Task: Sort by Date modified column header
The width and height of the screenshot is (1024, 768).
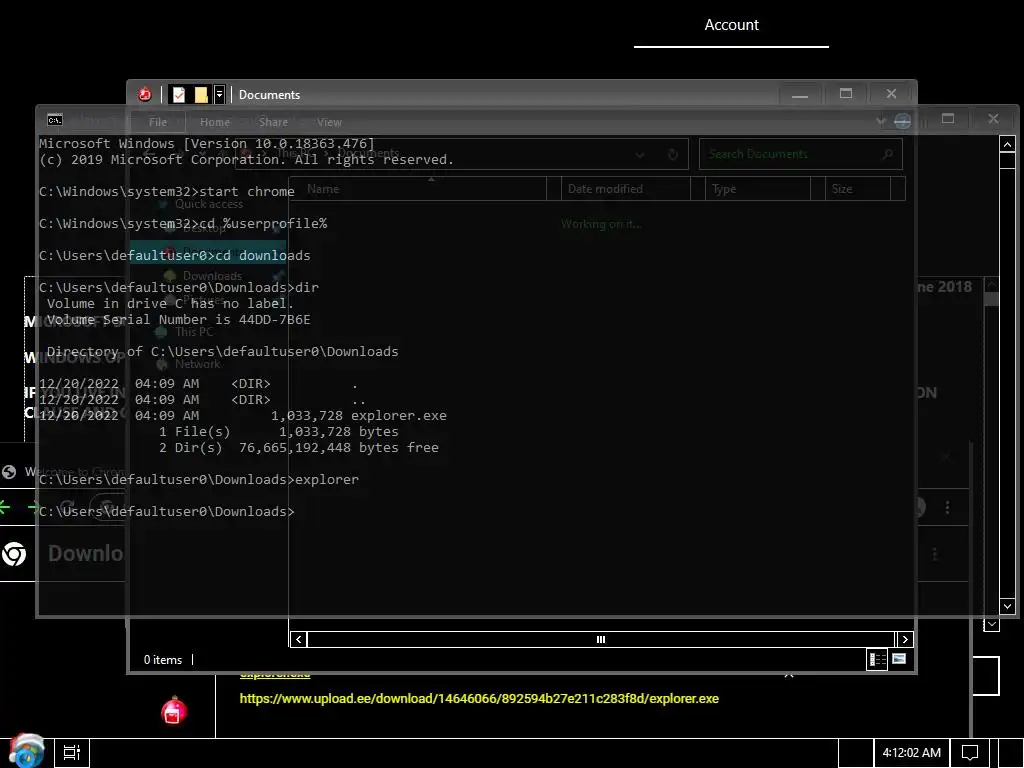Action: pos(626,189)
